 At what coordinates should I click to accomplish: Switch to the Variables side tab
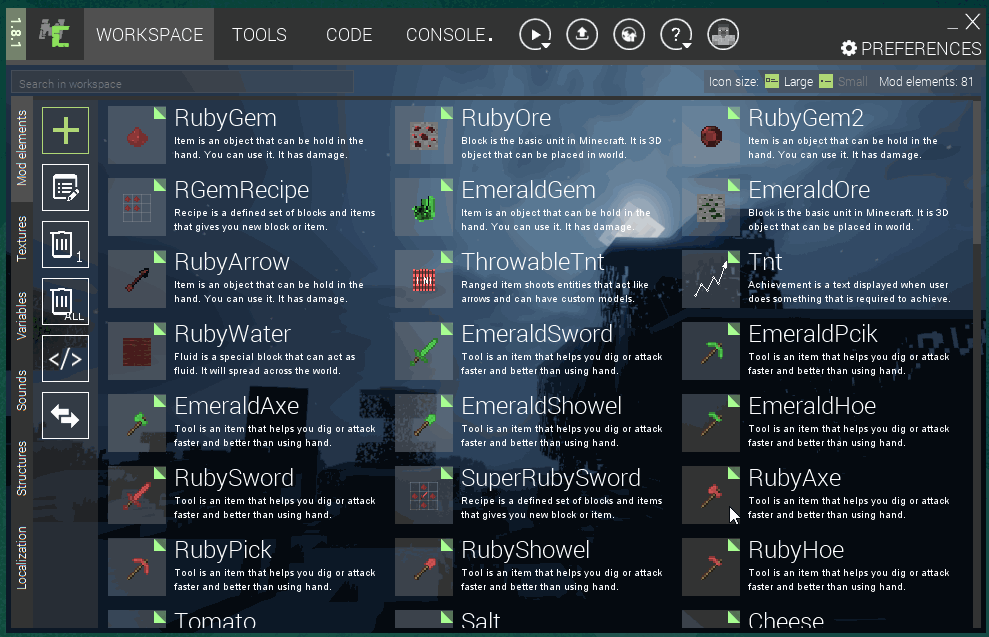(21, 316)
